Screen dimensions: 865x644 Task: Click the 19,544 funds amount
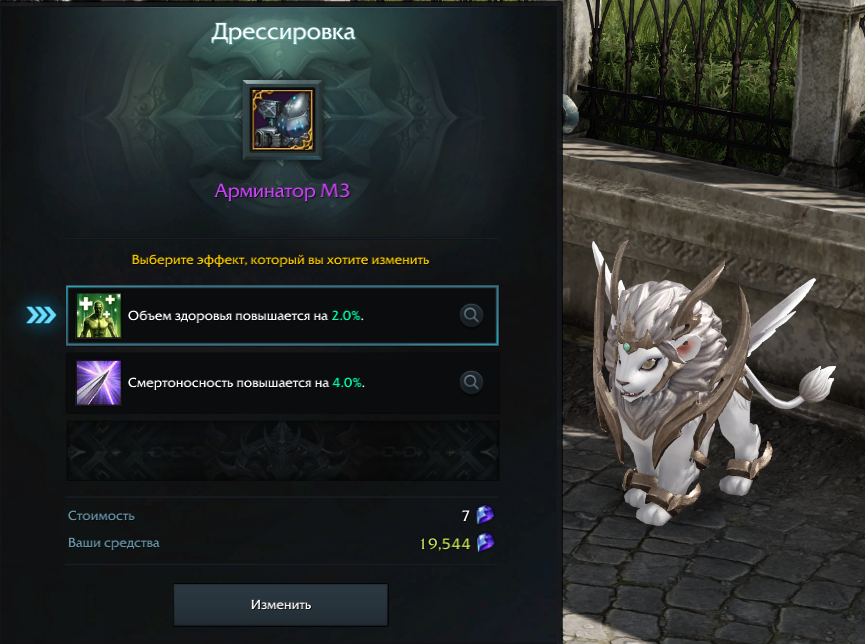click(445, 544)
